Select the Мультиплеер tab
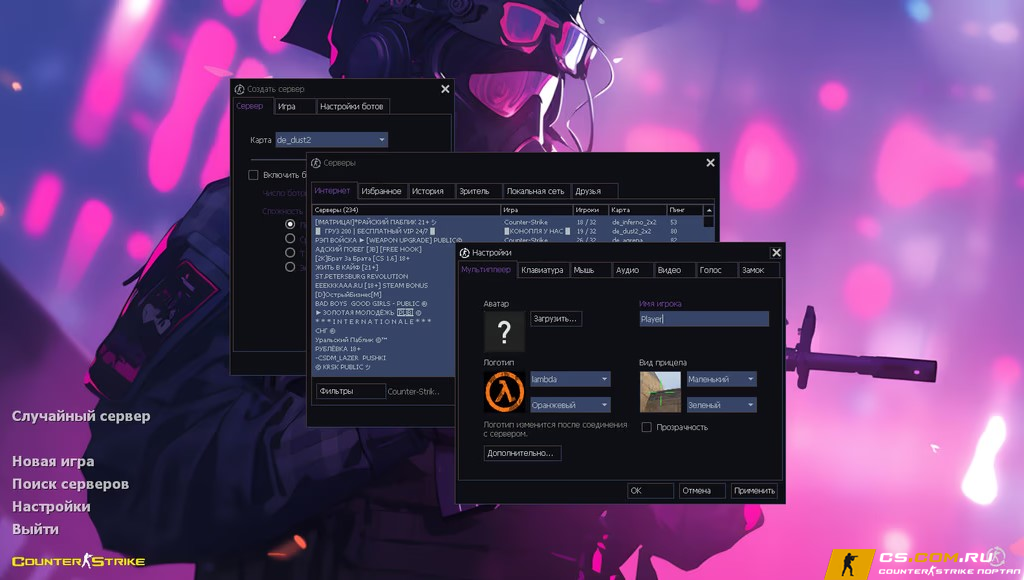The image size is (1024, 580). [x=486, y=269]
